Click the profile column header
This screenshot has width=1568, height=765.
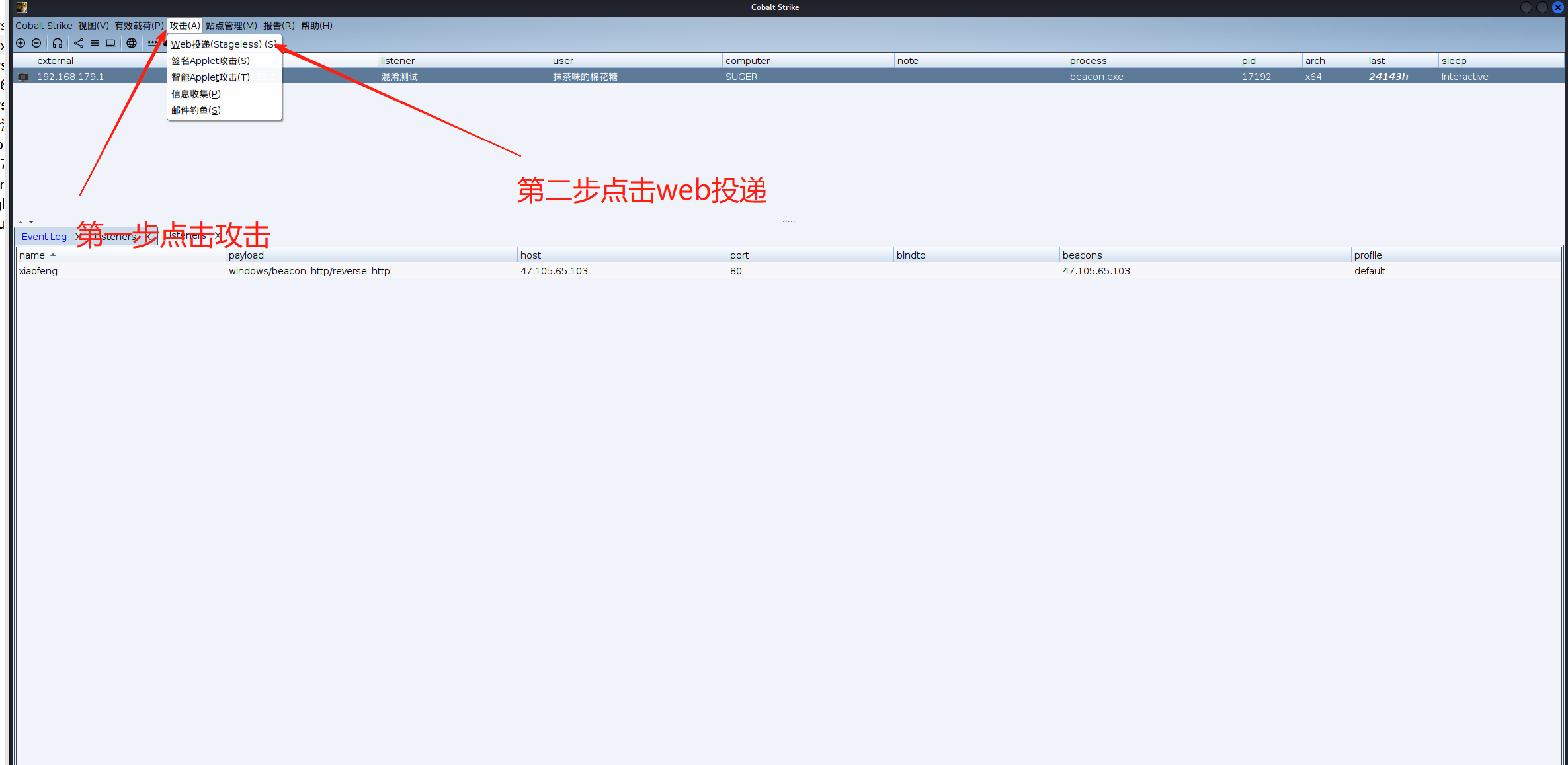tap(1456, 255)
